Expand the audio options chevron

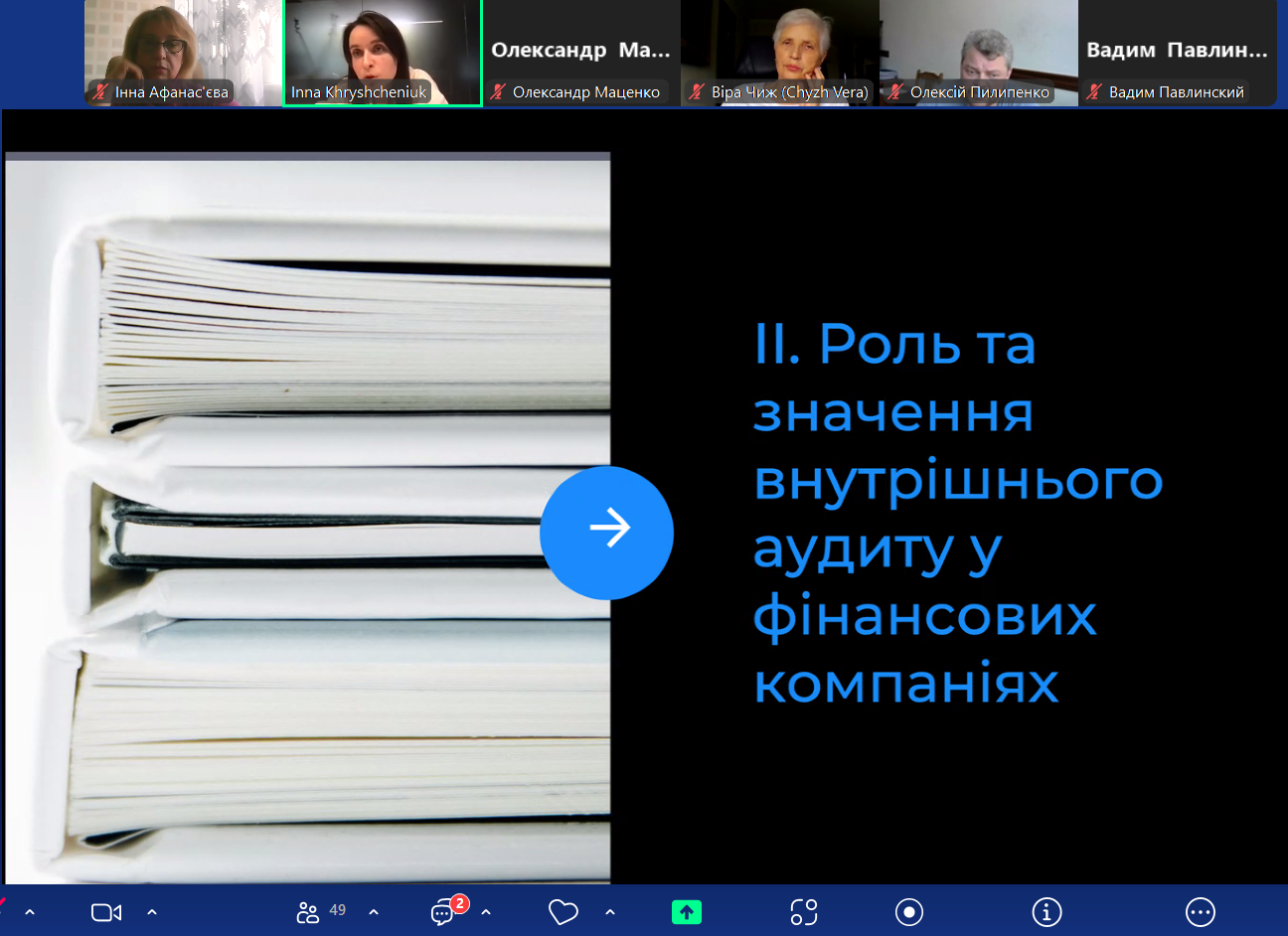click(x=30, y=912)
